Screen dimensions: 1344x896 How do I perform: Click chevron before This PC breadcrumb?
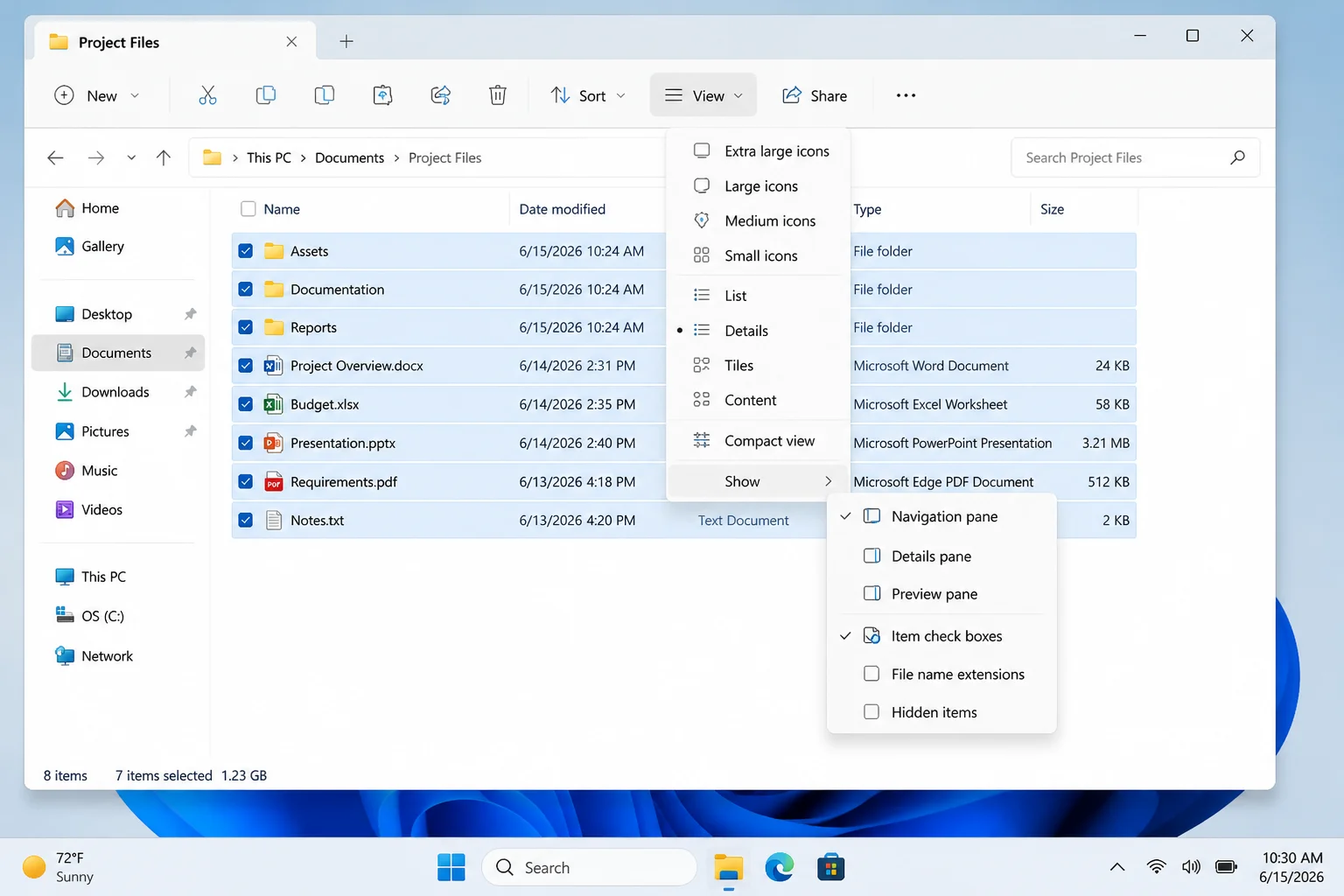(235, 157)
